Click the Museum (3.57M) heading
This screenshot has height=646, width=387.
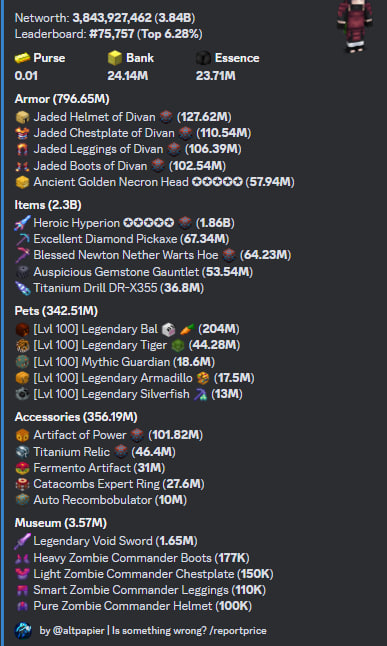pos(61,523)
